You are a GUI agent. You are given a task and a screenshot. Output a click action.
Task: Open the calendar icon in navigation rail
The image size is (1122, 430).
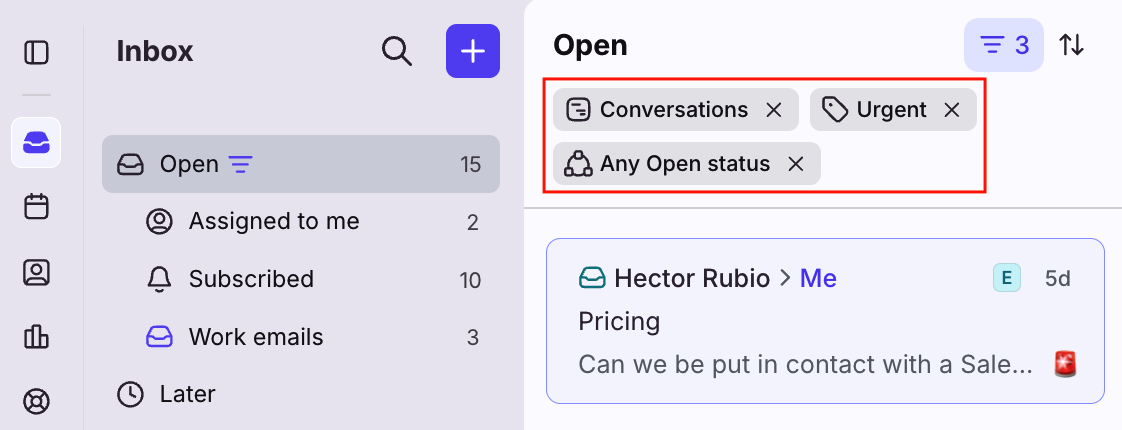[36, 207]
